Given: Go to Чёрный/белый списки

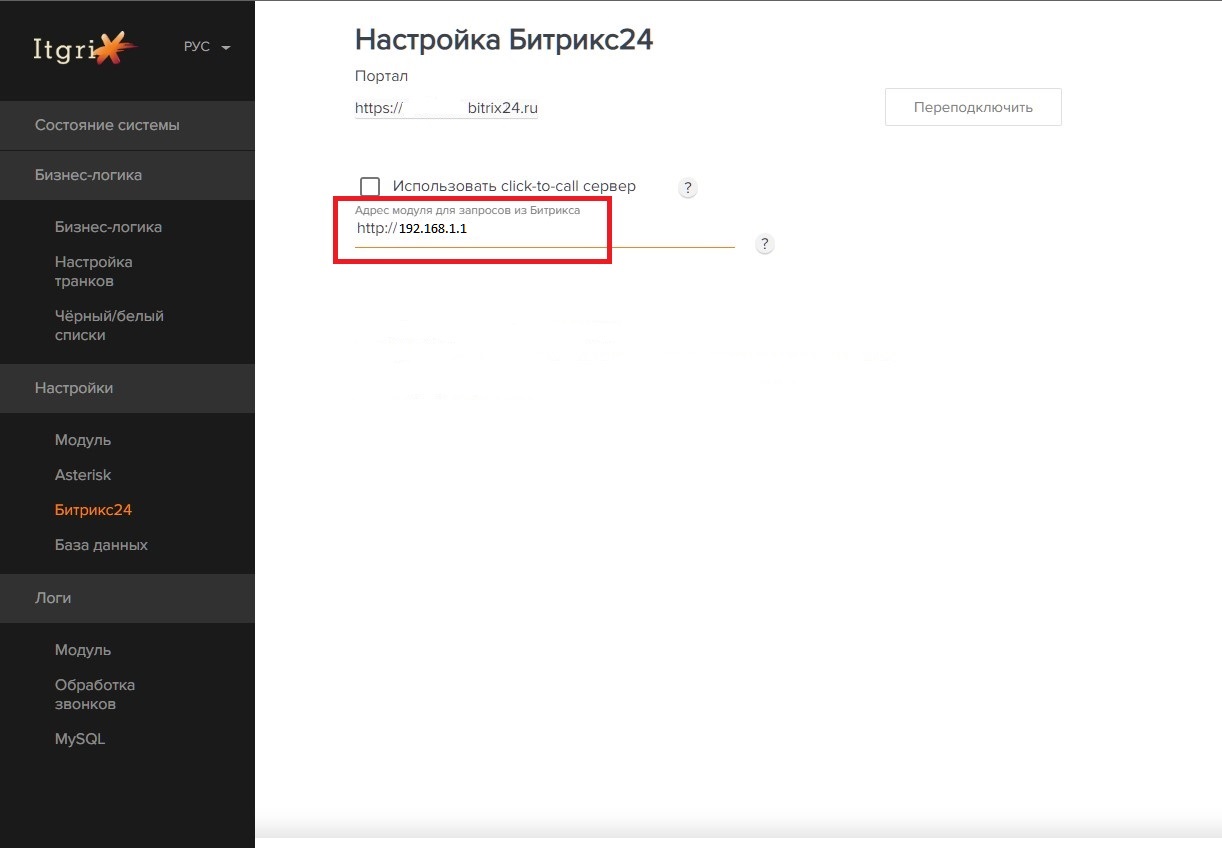Looking at the screenshot, I should tap(109, 325).
